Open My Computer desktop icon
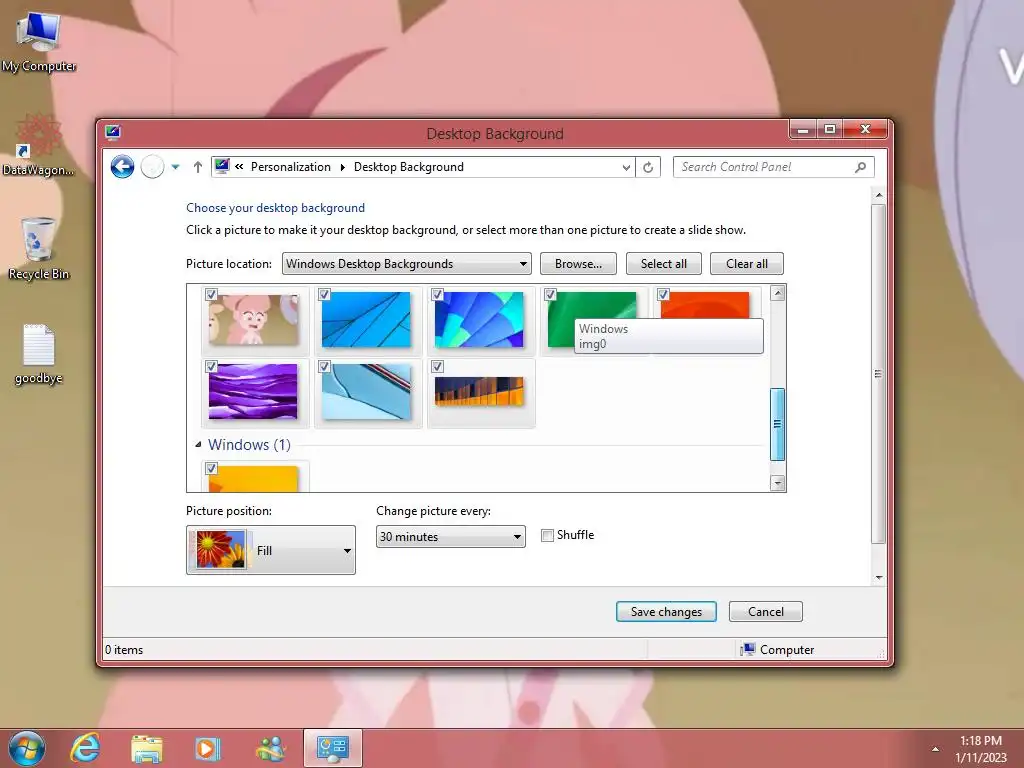The width and height of the screenshot is (1024, 768). pyautogui.click(x=39, y=42)
